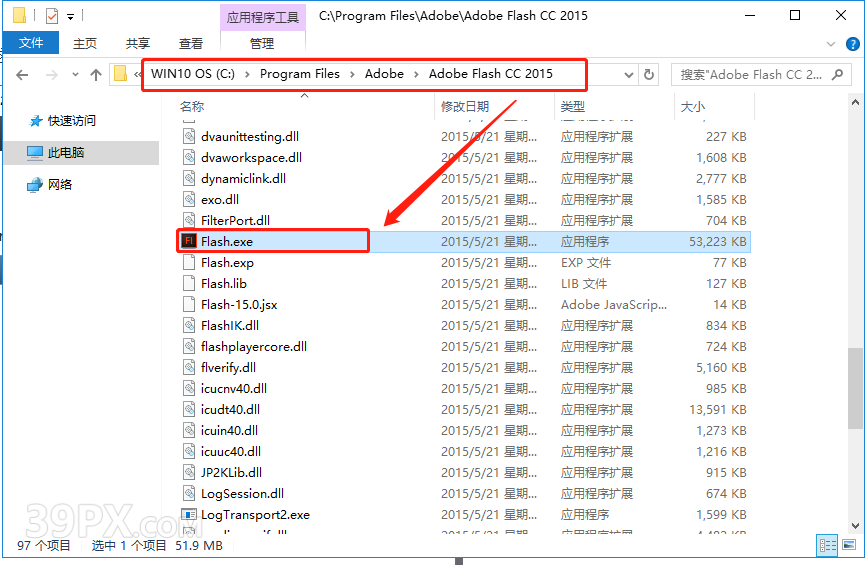Sort by the 类型 column header
This screenshot has height=565, width=866.
pos(573,107)
